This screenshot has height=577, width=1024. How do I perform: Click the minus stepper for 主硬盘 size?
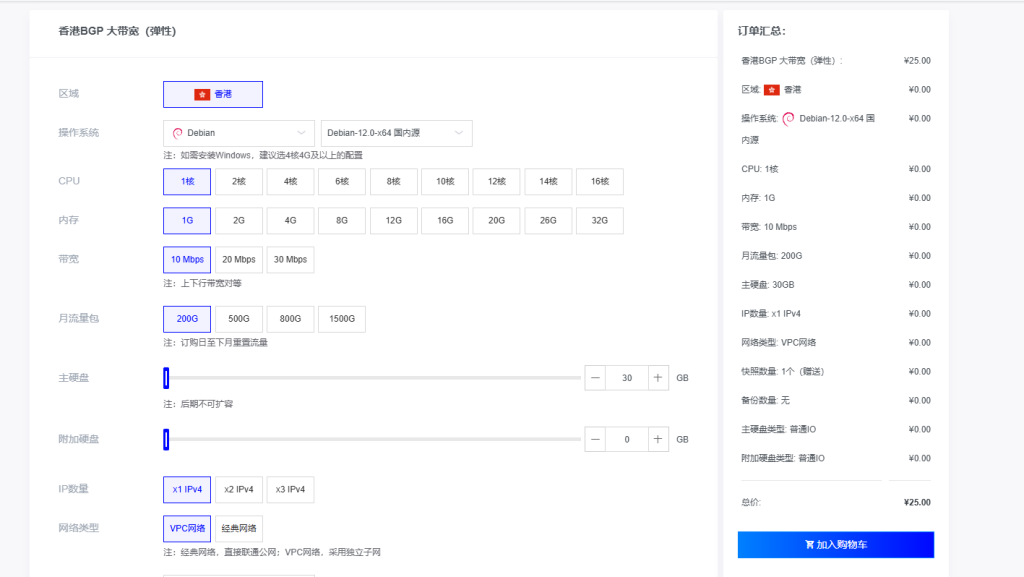point(595,377)
